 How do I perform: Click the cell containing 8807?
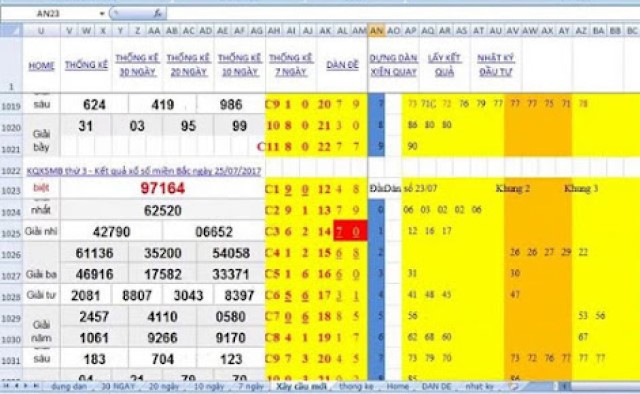click(x=137, y=295)
